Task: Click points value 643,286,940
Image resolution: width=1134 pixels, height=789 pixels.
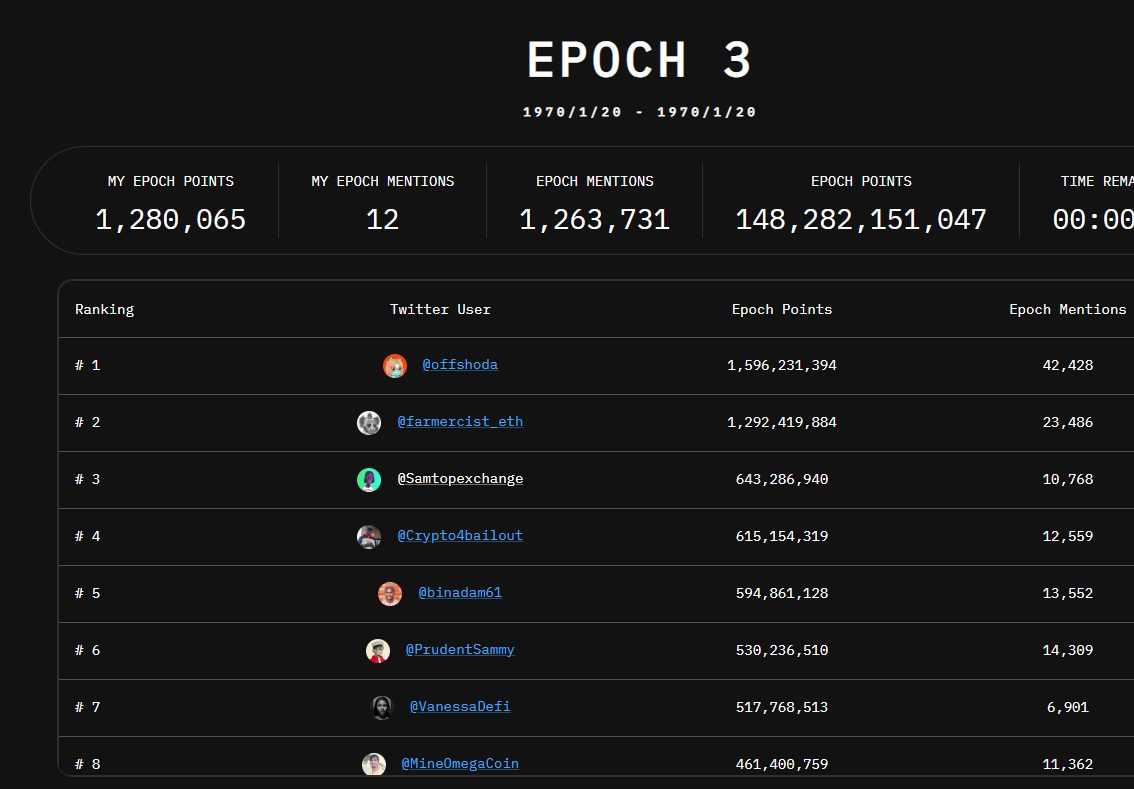Action: [782, 479]
